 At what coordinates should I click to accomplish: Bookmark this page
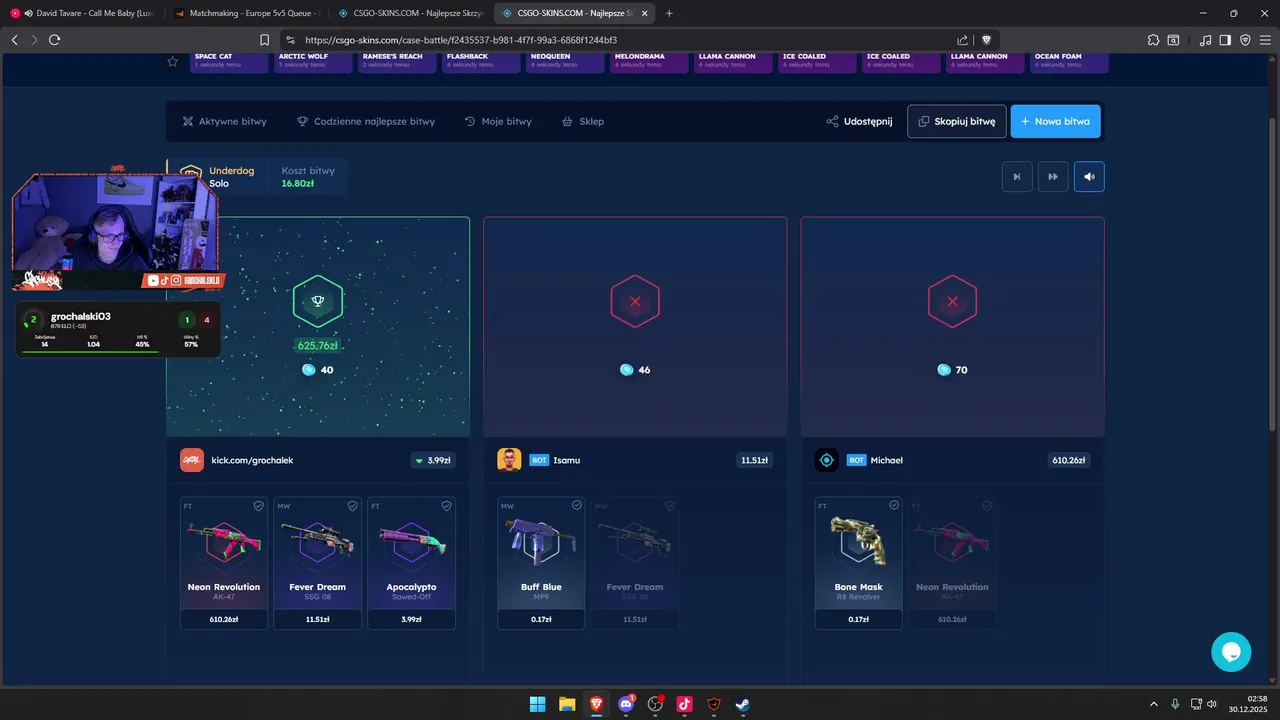264,39
